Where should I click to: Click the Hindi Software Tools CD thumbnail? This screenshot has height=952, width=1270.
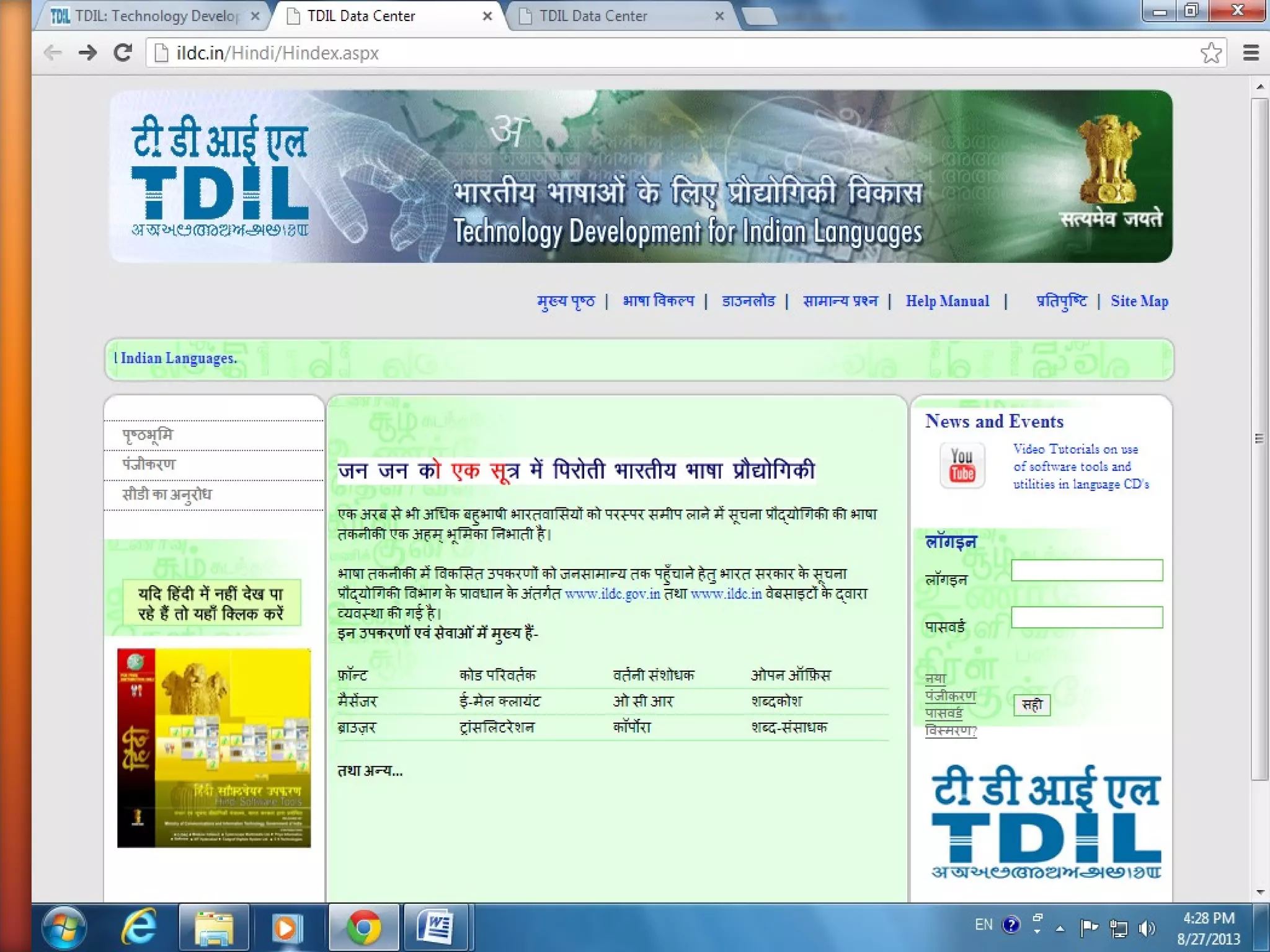[214, 747]
